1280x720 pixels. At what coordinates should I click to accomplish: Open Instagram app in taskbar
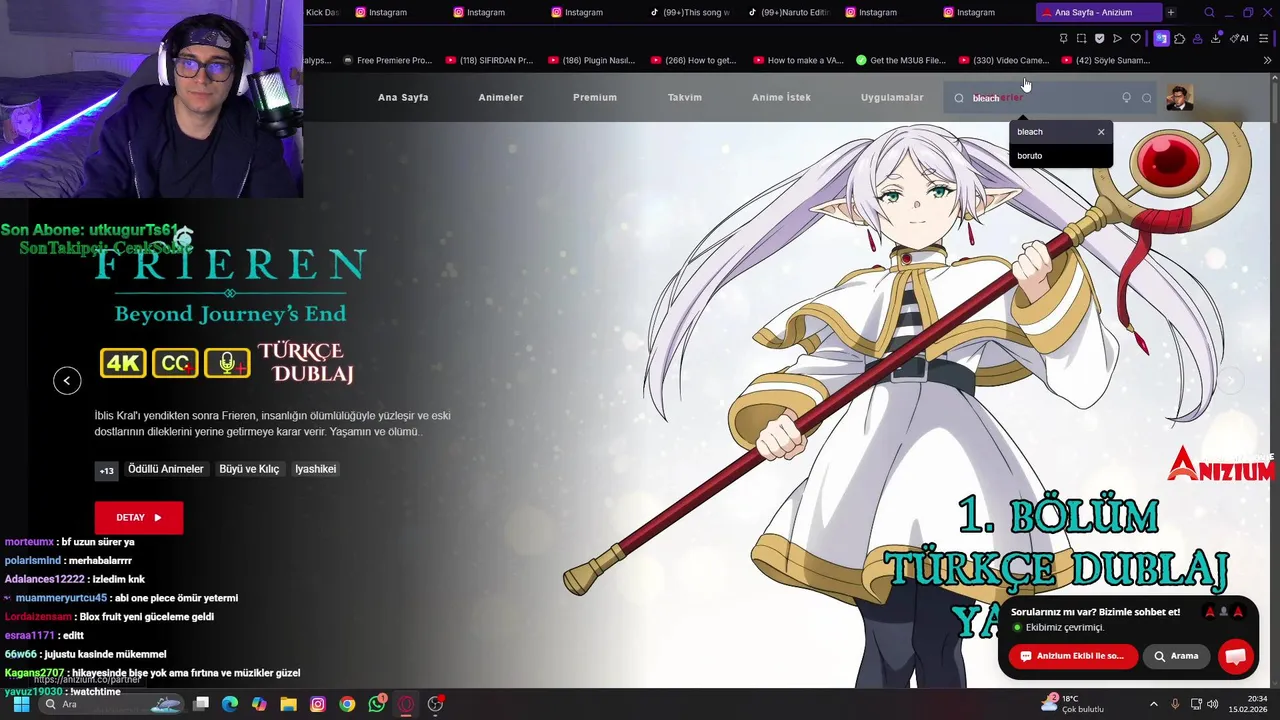(318, 704)
